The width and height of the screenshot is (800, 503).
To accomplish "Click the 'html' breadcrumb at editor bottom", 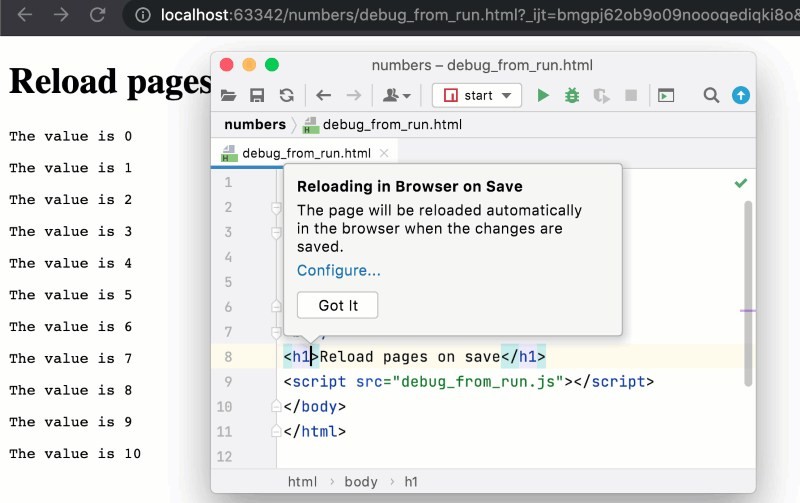I will [x=302, y=482].
